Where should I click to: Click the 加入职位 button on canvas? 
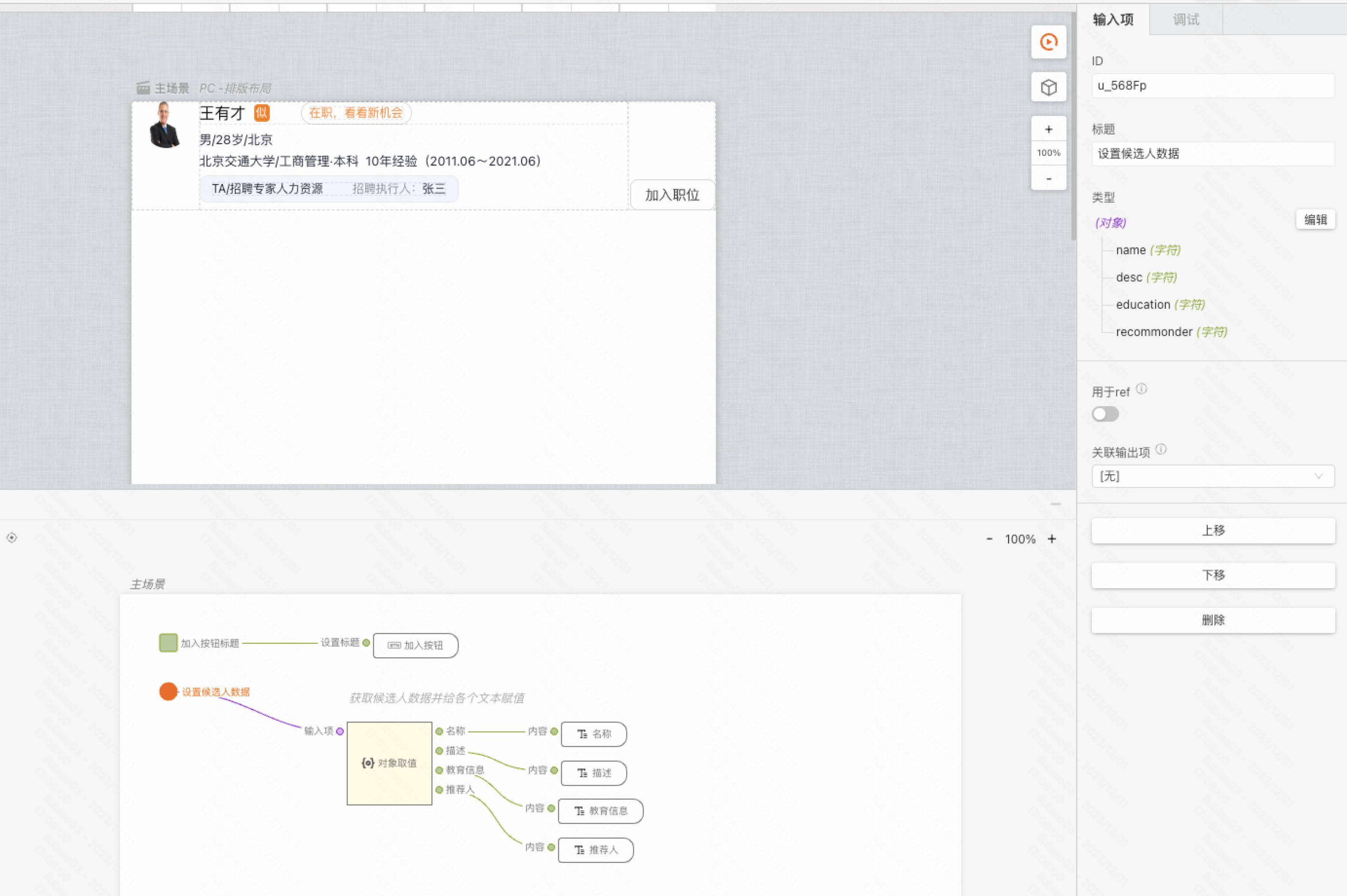pos(672,195)
